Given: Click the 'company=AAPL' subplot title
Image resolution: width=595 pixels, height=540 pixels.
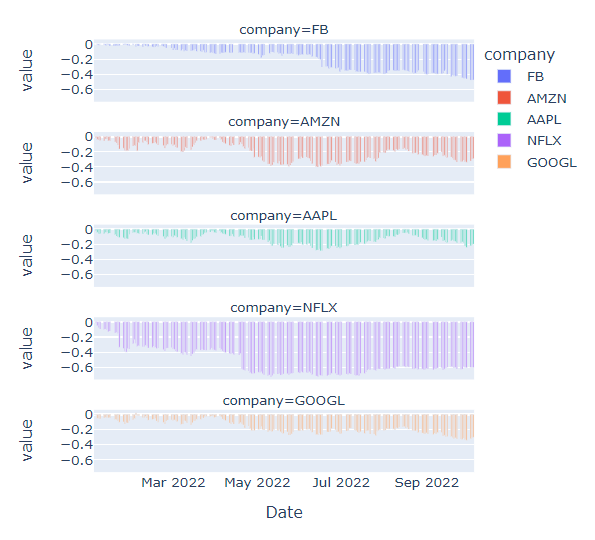Looking at the screenshot, I should click(284, 216).
